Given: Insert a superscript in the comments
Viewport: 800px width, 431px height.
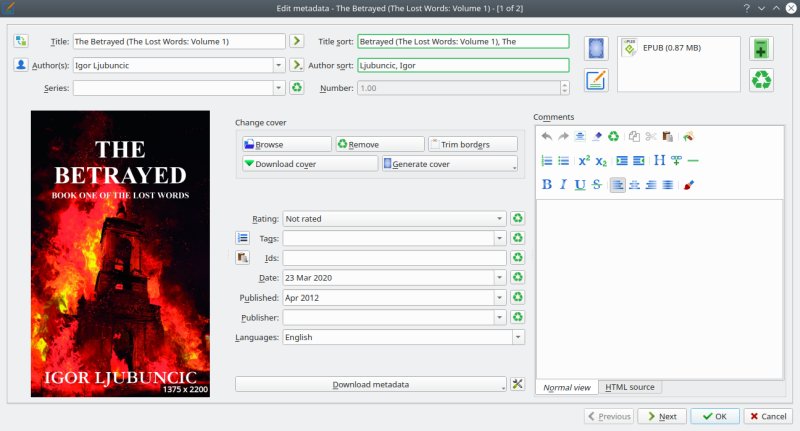Looking at the screenshot, I should pyautogui.click(x=584, y=161).
